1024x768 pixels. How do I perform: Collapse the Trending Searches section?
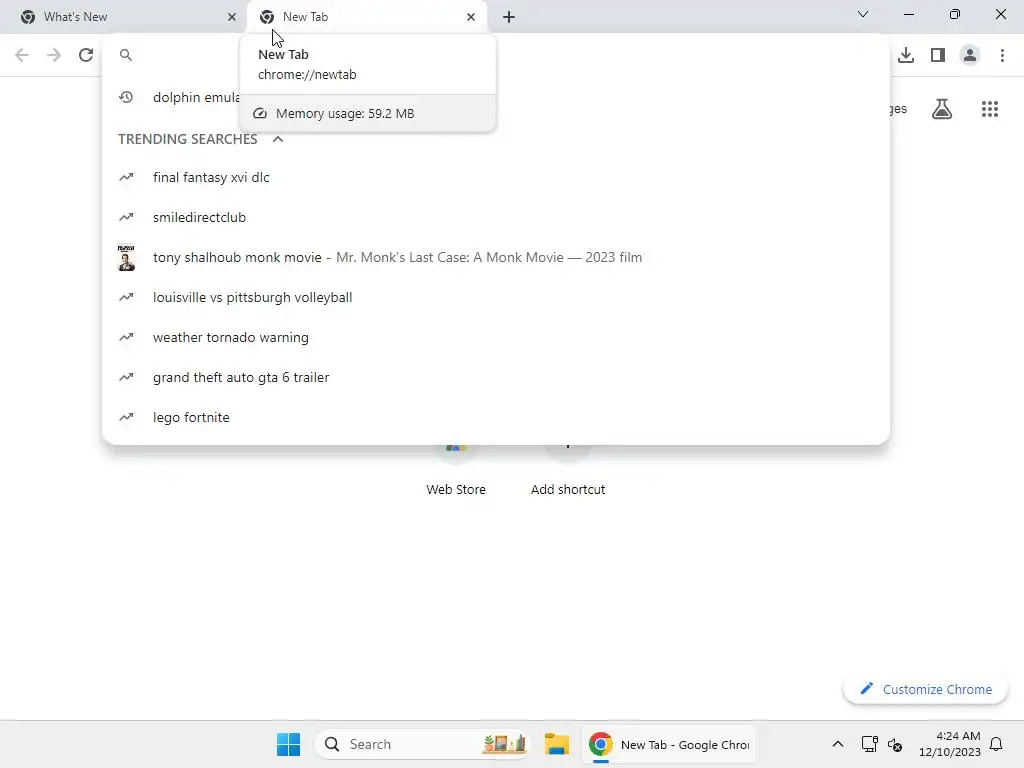pos(278,139)
